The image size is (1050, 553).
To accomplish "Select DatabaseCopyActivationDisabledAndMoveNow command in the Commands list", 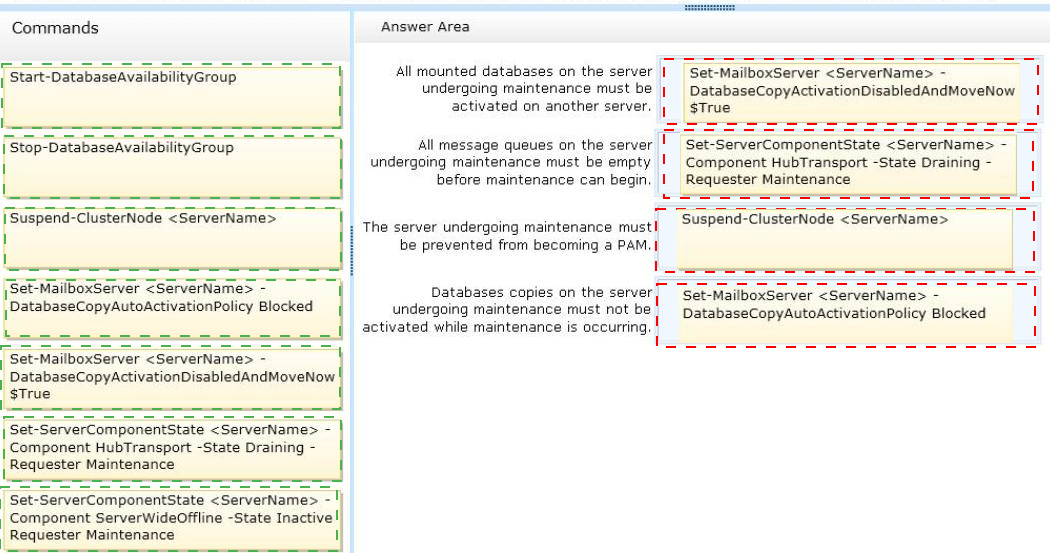I will coord(172,376).
